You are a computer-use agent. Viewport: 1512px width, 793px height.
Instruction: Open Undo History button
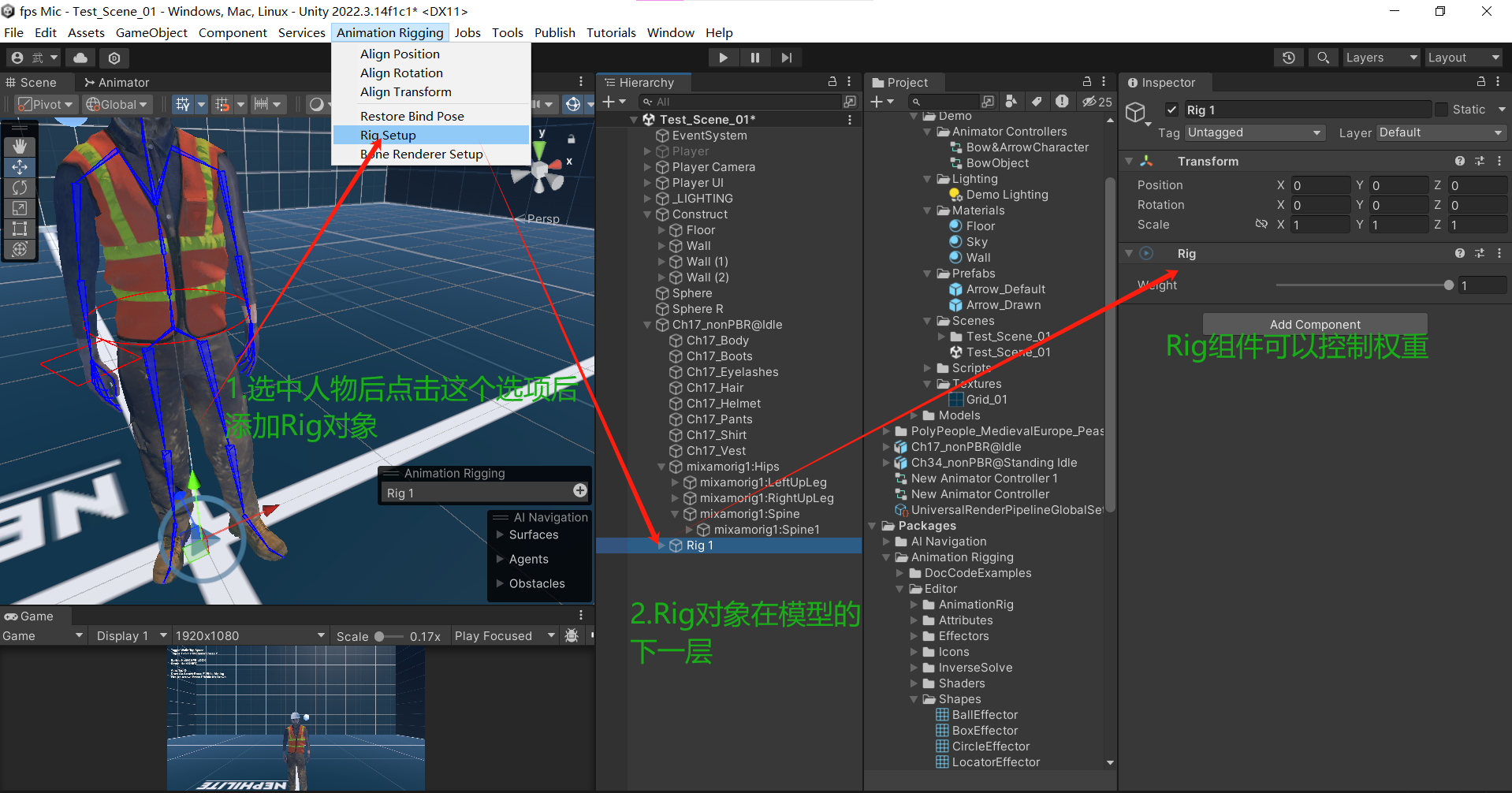tap(1289, 58)
